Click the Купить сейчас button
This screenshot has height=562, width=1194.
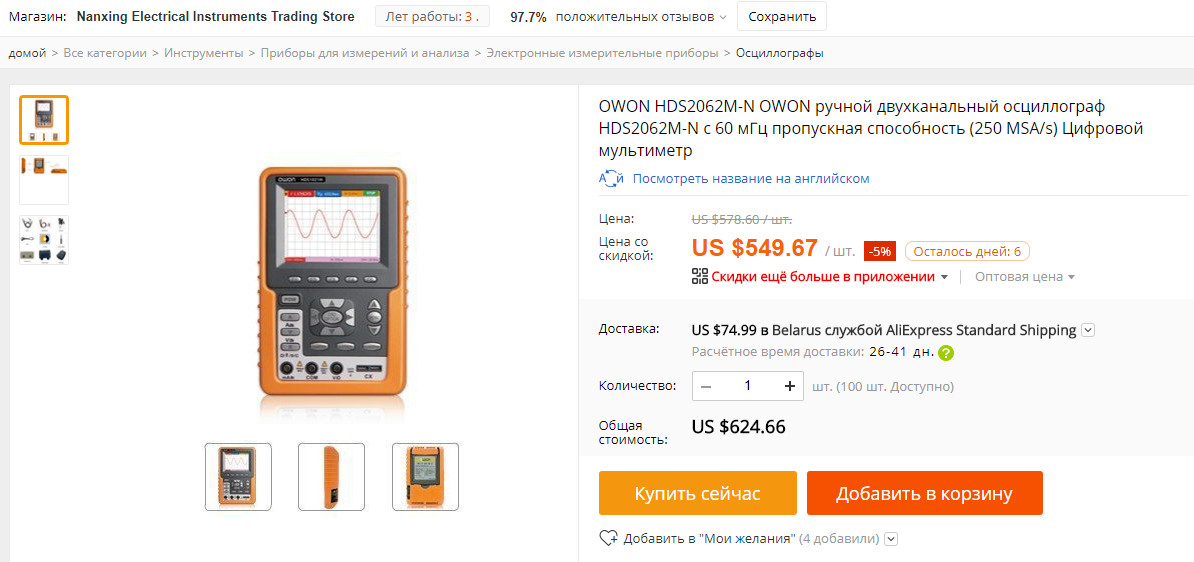[x=698, y=493]
